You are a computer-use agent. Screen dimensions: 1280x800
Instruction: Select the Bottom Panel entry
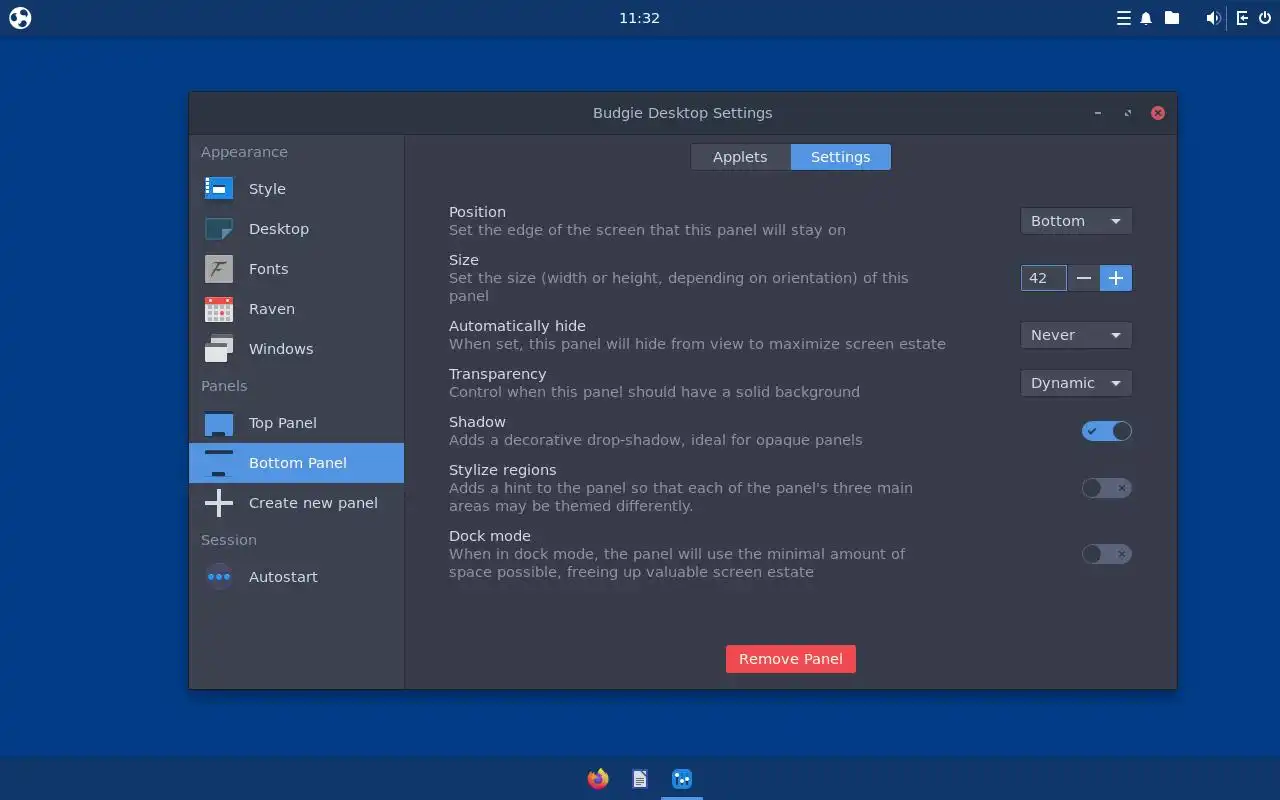pos(296,463)
